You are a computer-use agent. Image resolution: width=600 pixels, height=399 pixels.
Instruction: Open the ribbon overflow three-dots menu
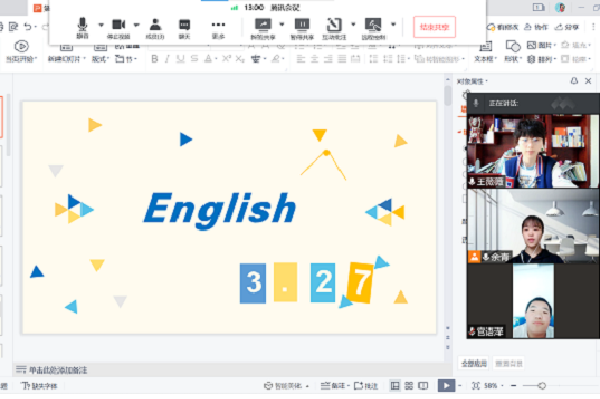593,27
